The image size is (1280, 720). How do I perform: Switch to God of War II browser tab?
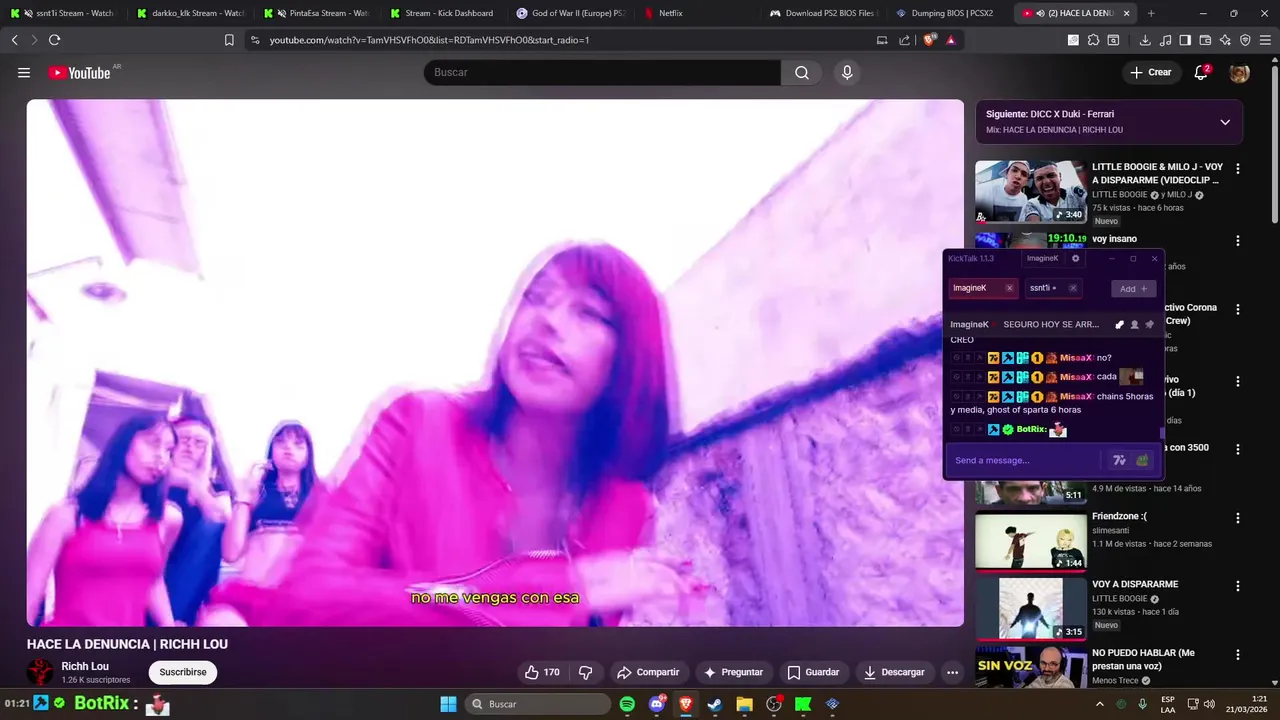570,13
